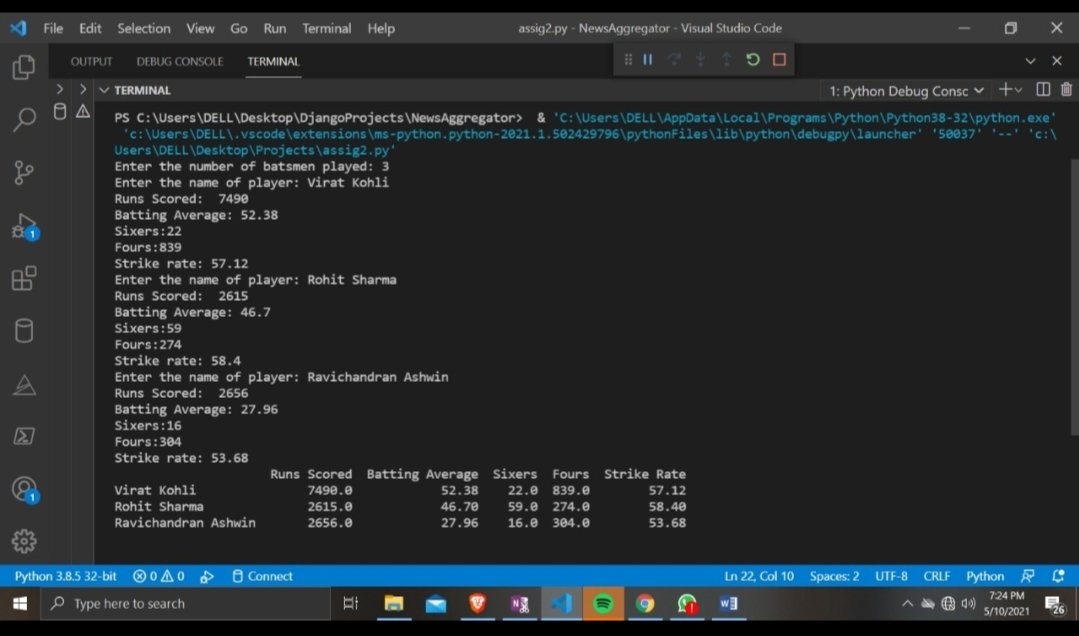Open Google Chrome from the taskbar
Screen dimensions: 1079x636
pyautogui.click(x=645, y=604)
